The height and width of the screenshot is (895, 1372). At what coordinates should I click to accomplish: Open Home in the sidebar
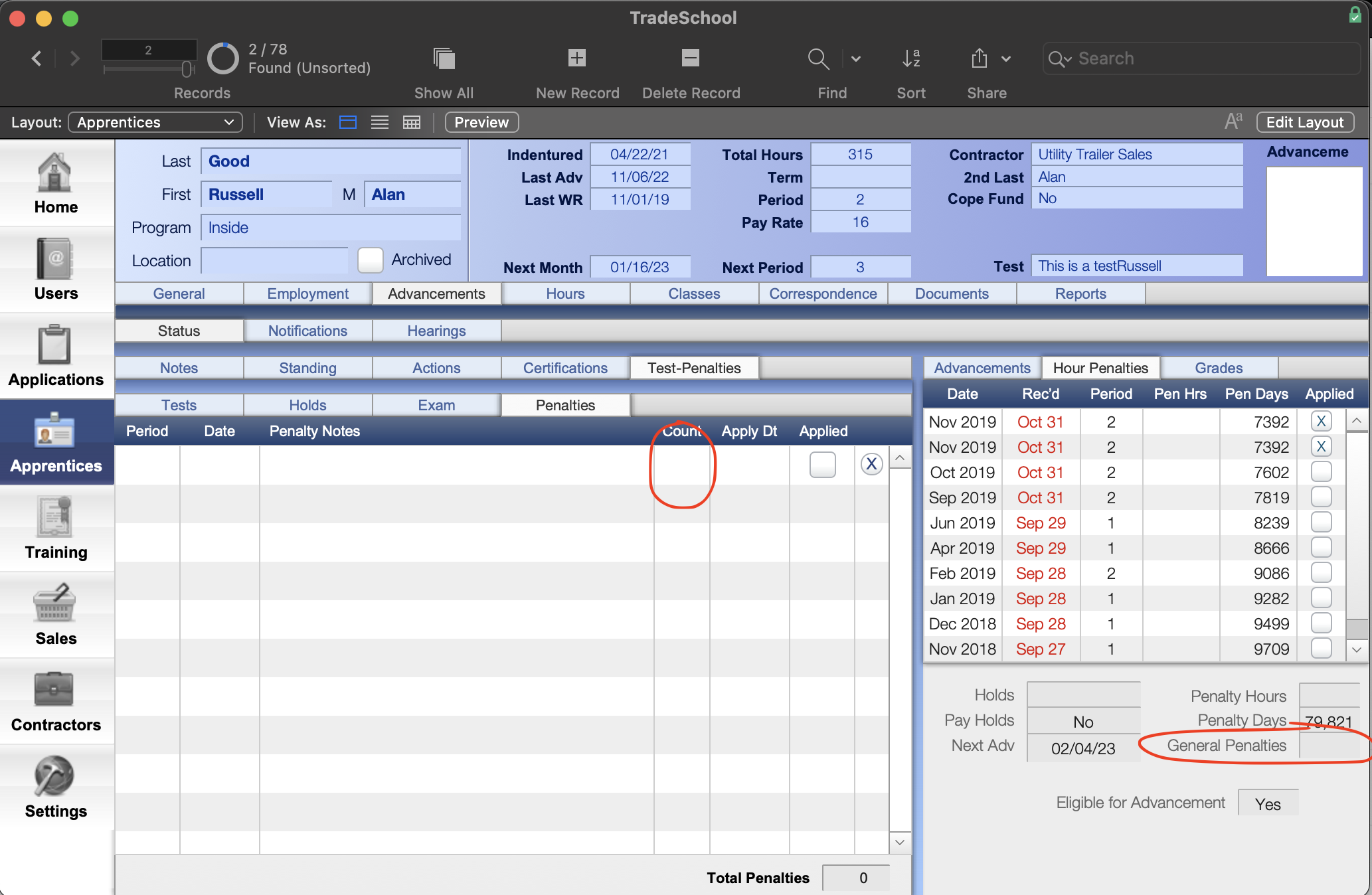pos(56,183)
